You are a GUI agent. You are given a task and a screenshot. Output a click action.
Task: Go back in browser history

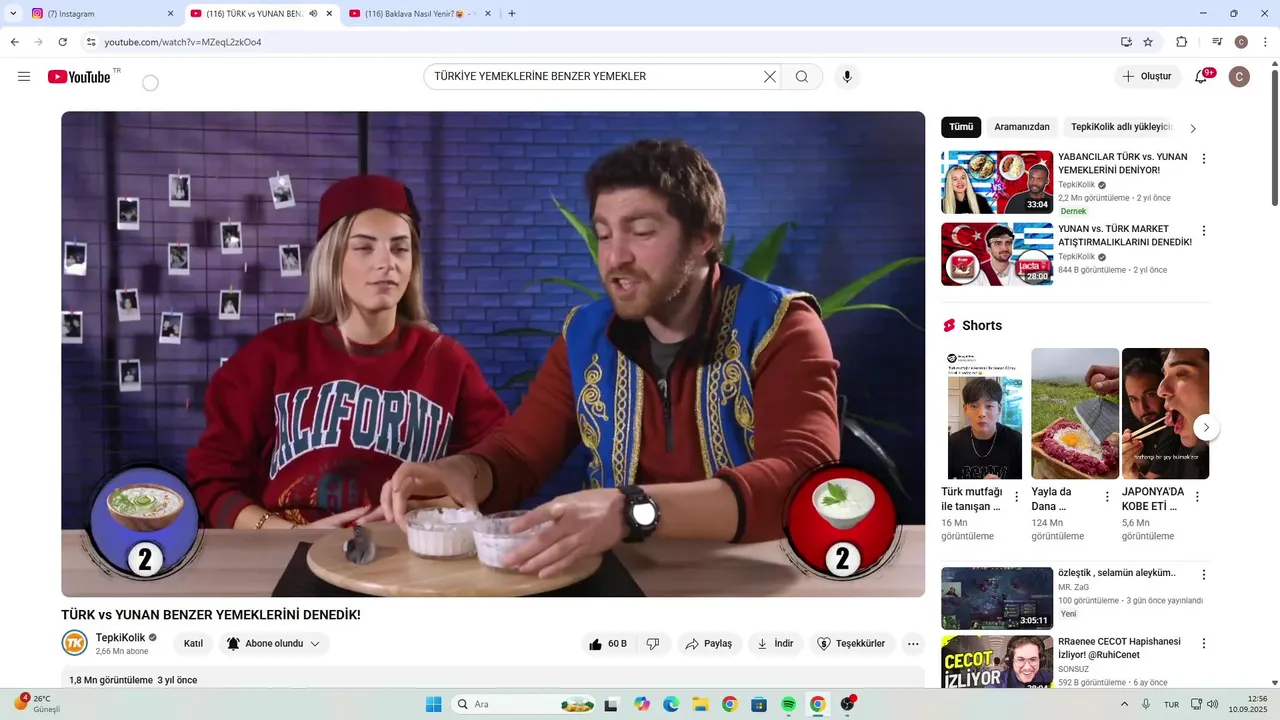(x=14, y=42)
